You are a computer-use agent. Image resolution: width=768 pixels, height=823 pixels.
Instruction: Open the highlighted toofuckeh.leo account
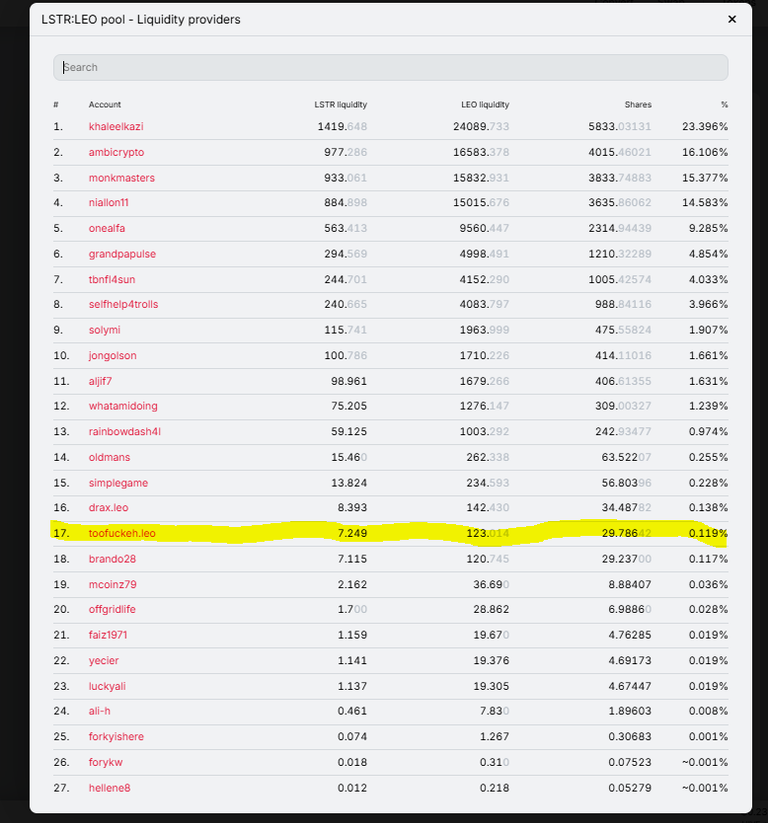click(x=122, y=533)
